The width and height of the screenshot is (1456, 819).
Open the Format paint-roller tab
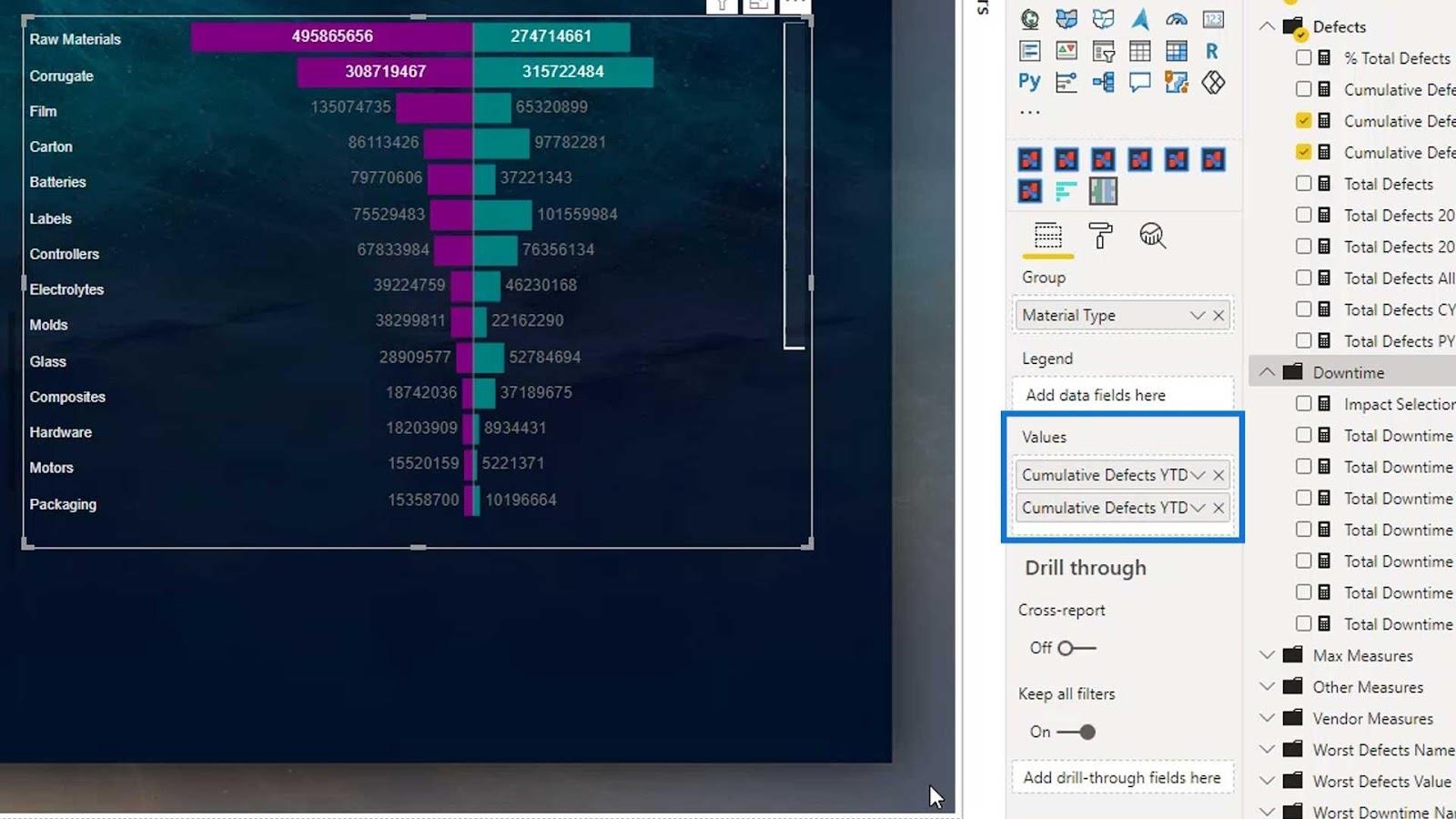pyautogui.click(x=1100, y=236)
